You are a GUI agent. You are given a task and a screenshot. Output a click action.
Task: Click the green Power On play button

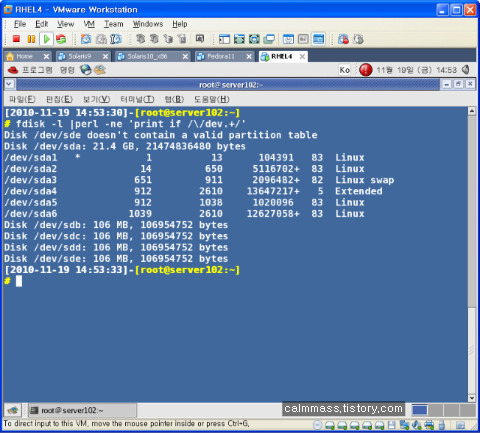tap(46, 39)
